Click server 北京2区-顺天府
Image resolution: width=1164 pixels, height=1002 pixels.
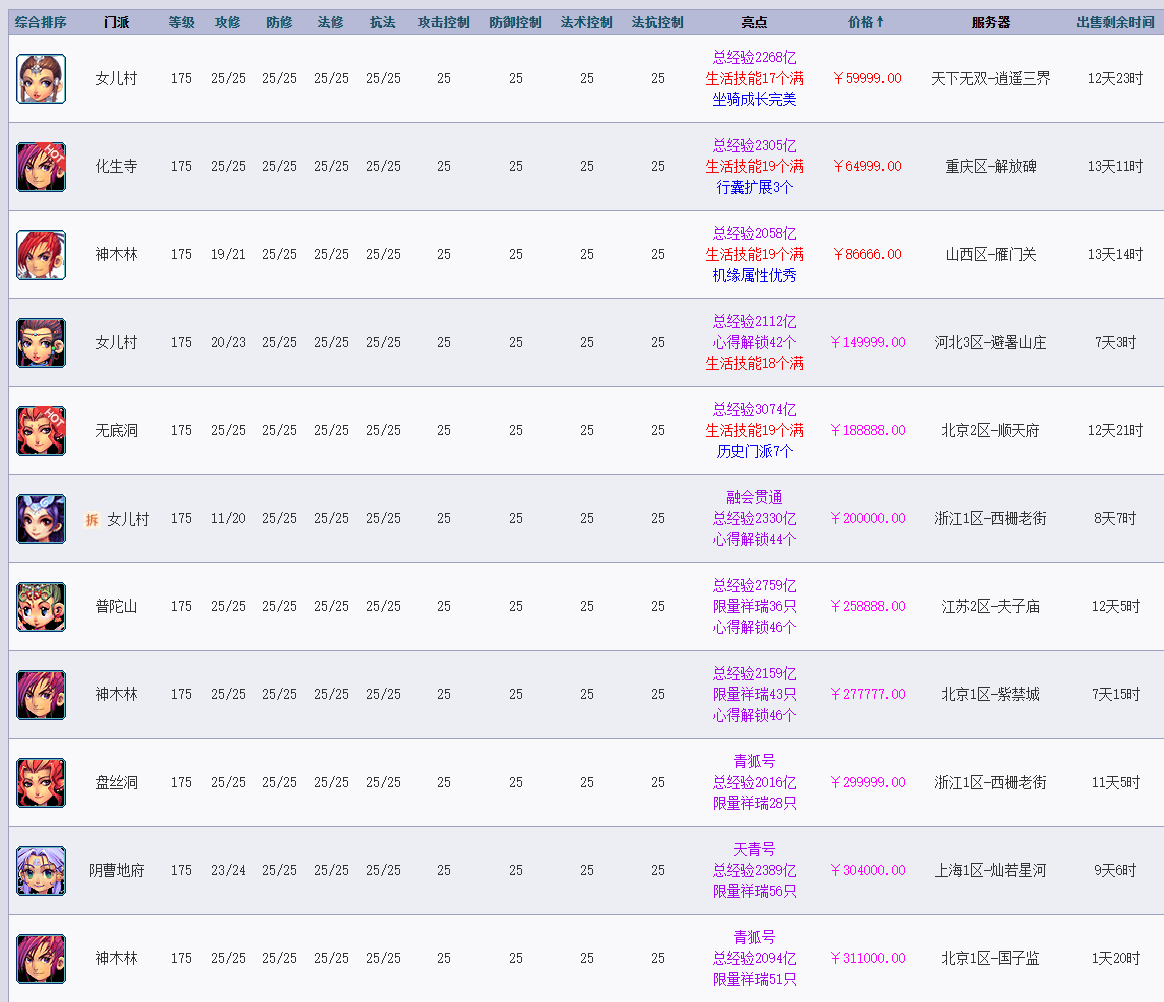pos(990,430)
